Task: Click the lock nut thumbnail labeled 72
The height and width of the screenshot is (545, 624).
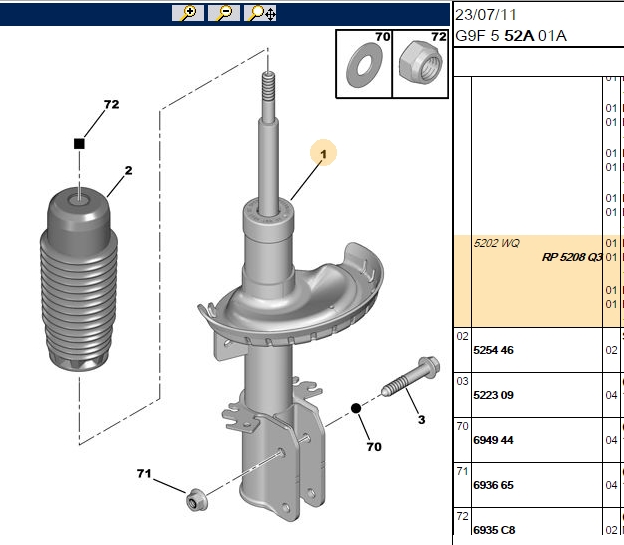Action: (420, 64)
